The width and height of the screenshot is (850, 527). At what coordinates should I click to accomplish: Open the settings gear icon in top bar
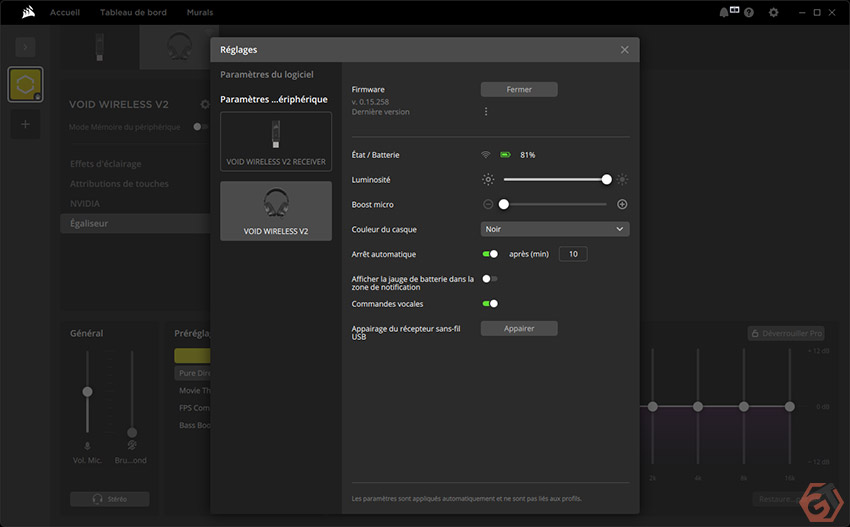(x=773, y=12)
